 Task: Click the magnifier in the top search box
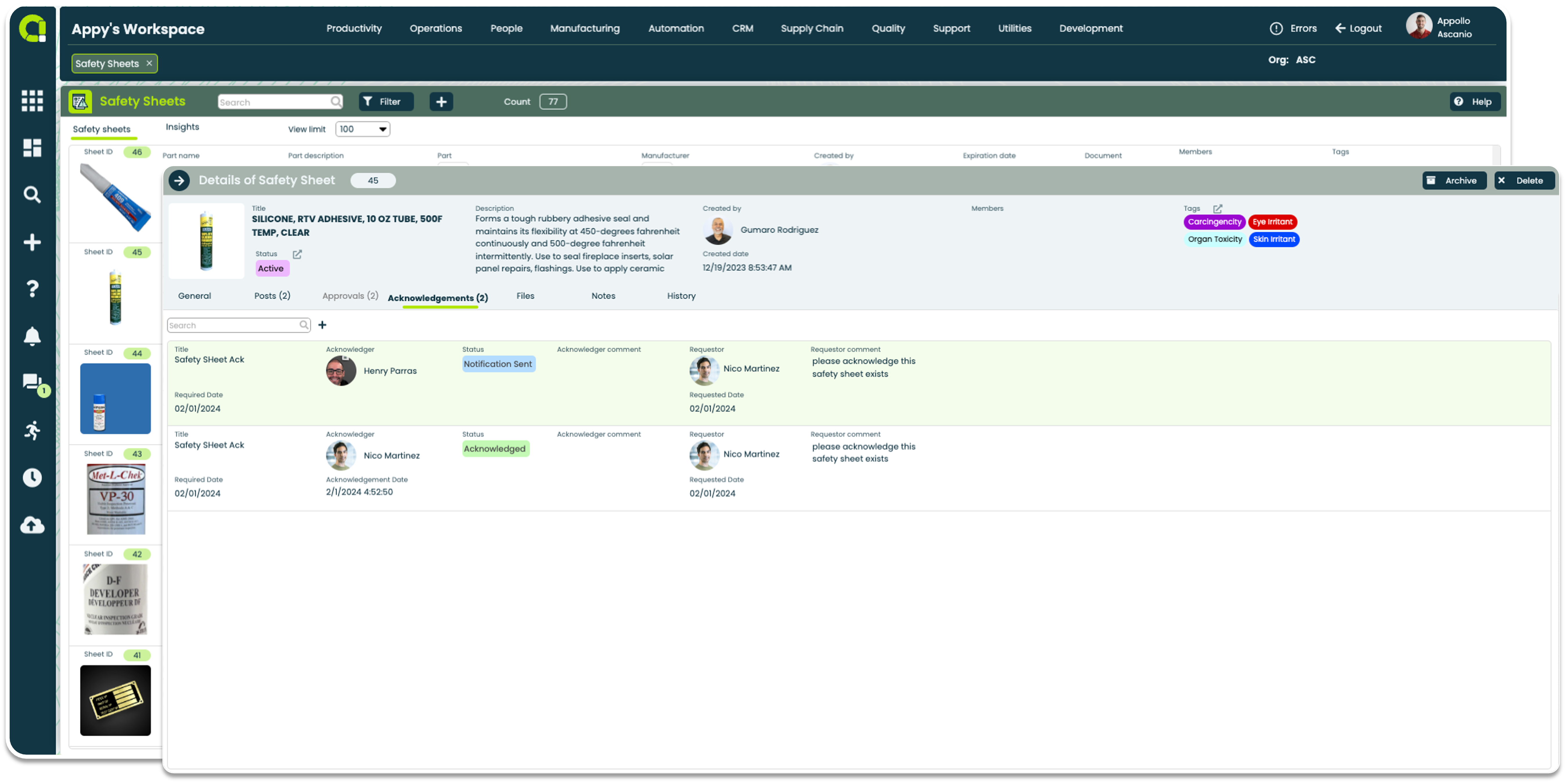tap(336, 101)
